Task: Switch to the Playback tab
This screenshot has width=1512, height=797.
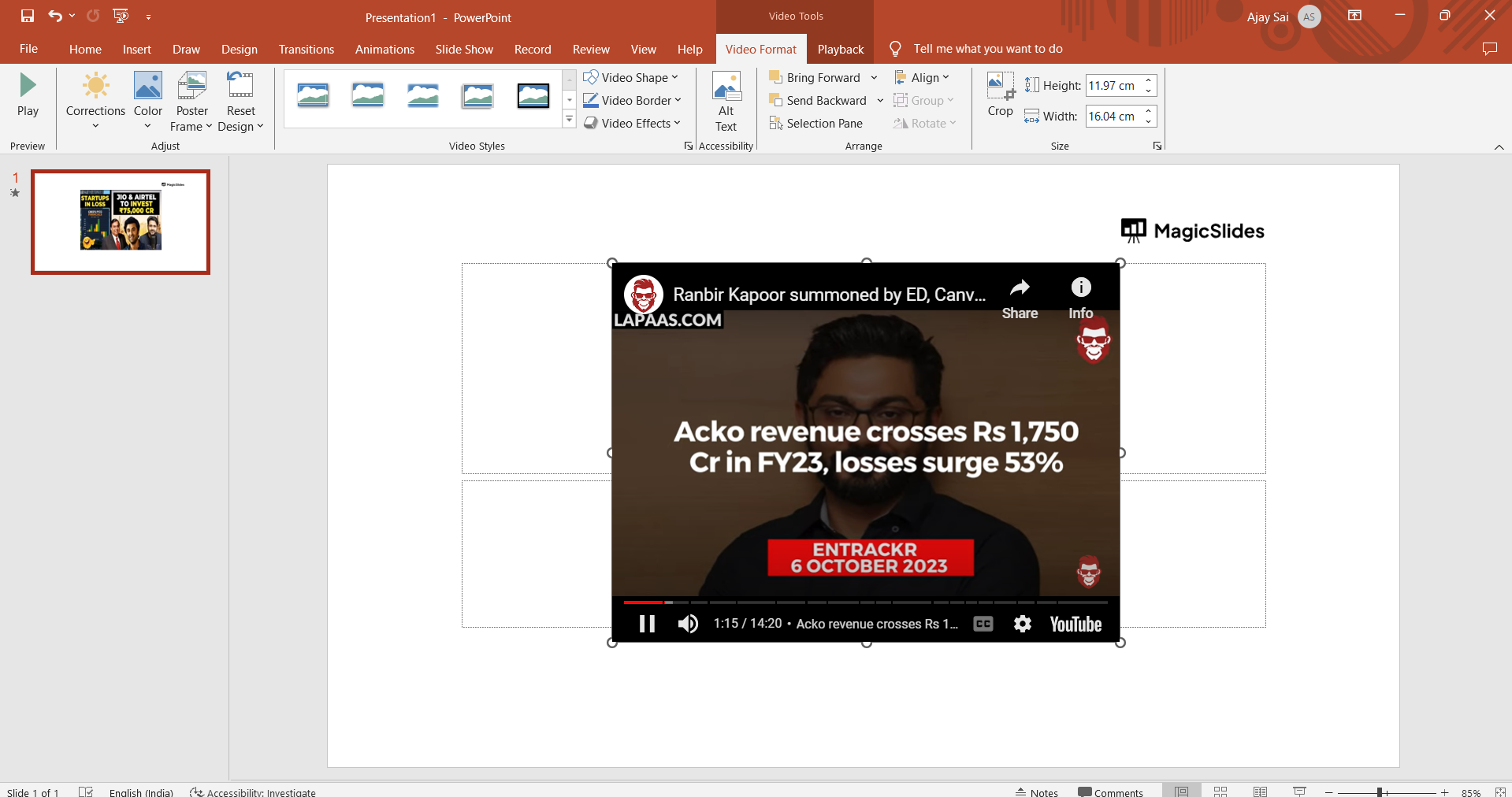Action: tap(840, 49)
